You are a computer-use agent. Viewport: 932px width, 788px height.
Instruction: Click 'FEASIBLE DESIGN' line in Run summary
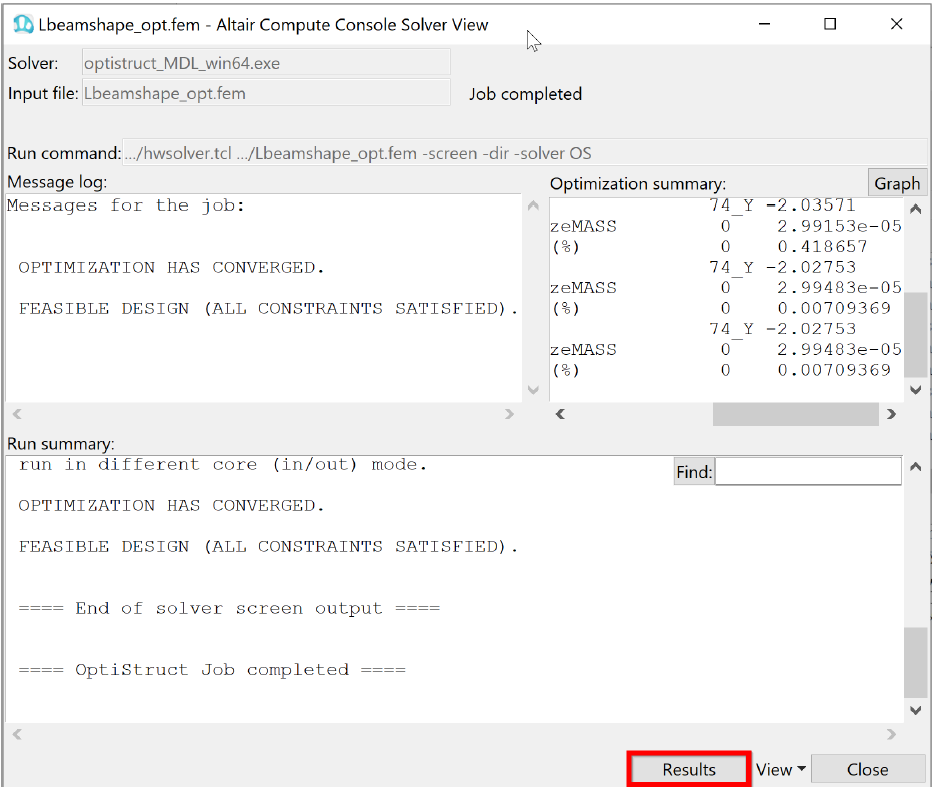(268, 547)
